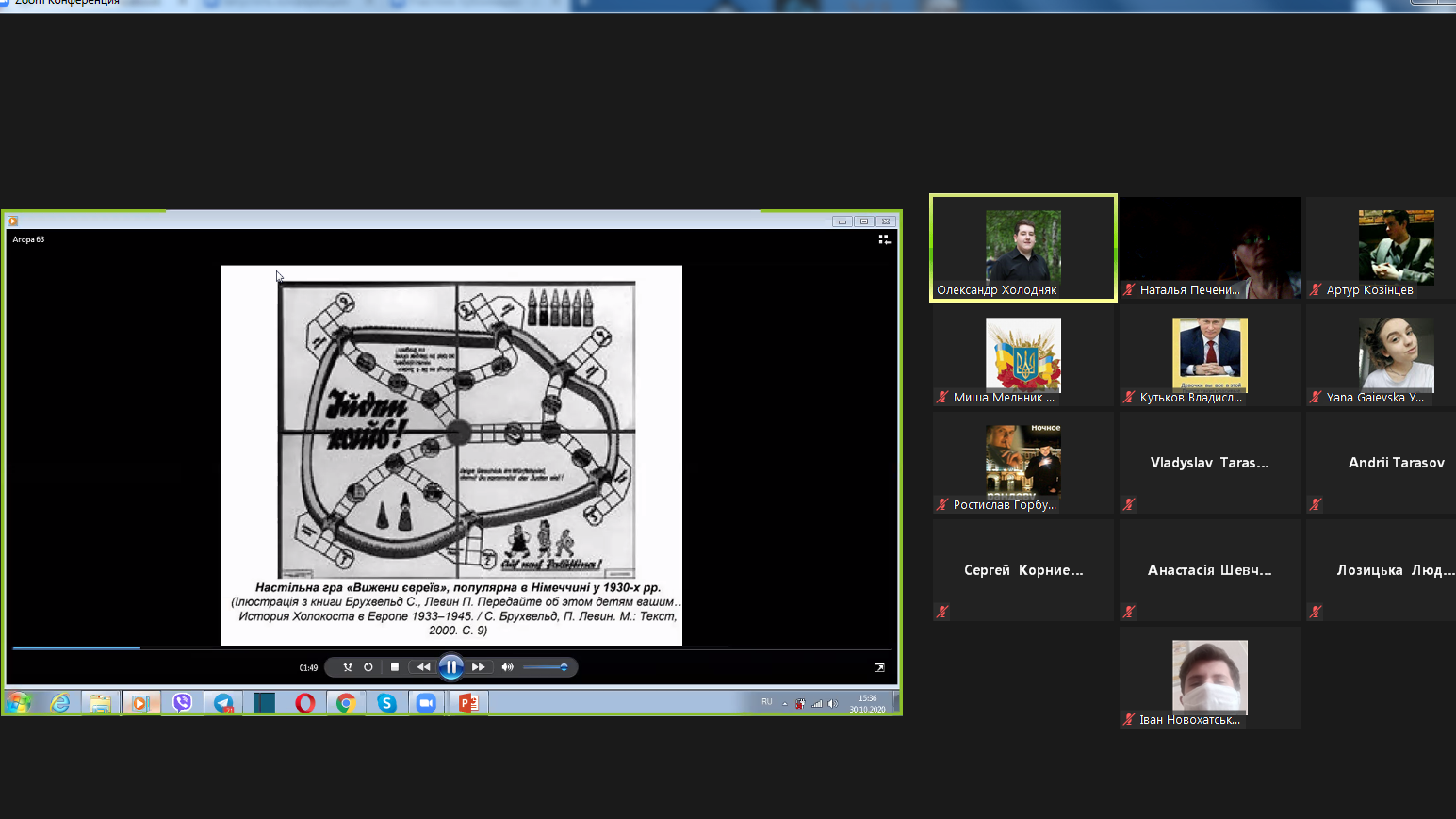The height and width of the screenshot is (819, 1456).
Task: Mute the media player sound
Action: (x=507, y=667)
